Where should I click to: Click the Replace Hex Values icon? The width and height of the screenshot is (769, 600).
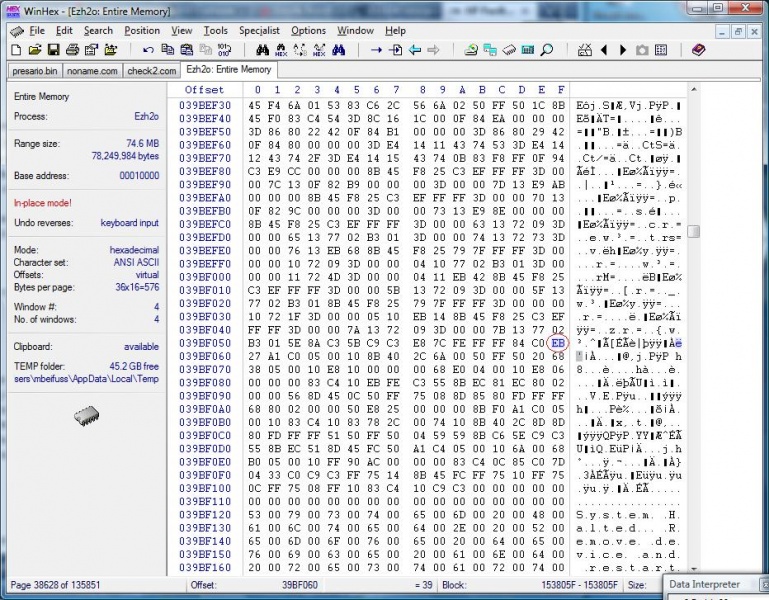tap(319, 50)
